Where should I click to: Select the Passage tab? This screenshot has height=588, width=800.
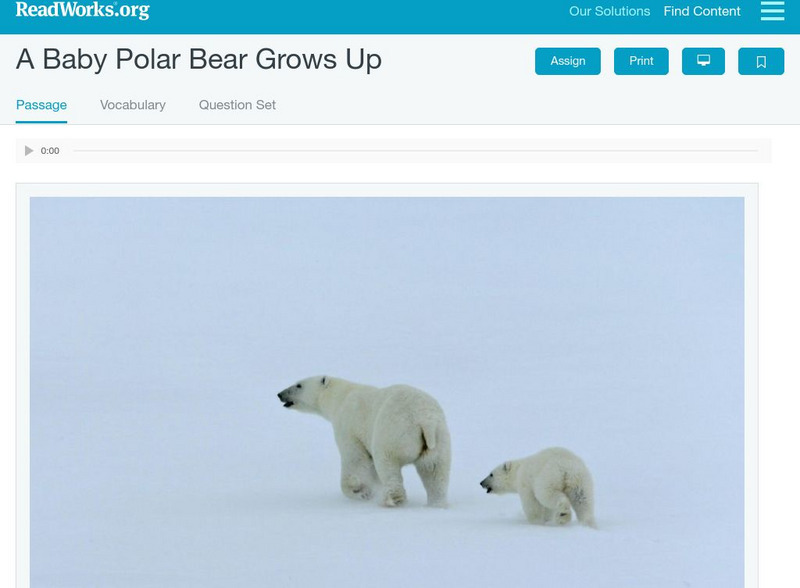(x=41, y=105)
